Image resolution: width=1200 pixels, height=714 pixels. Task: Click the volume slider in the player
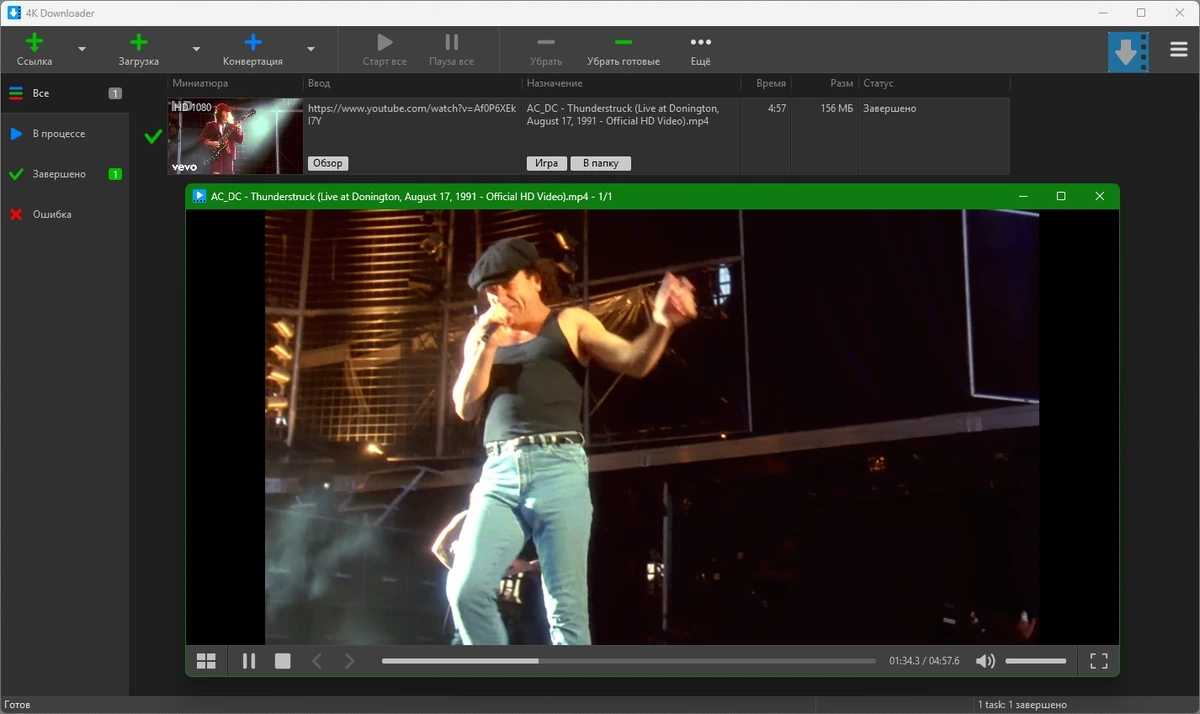click(x=1036, y=661)
